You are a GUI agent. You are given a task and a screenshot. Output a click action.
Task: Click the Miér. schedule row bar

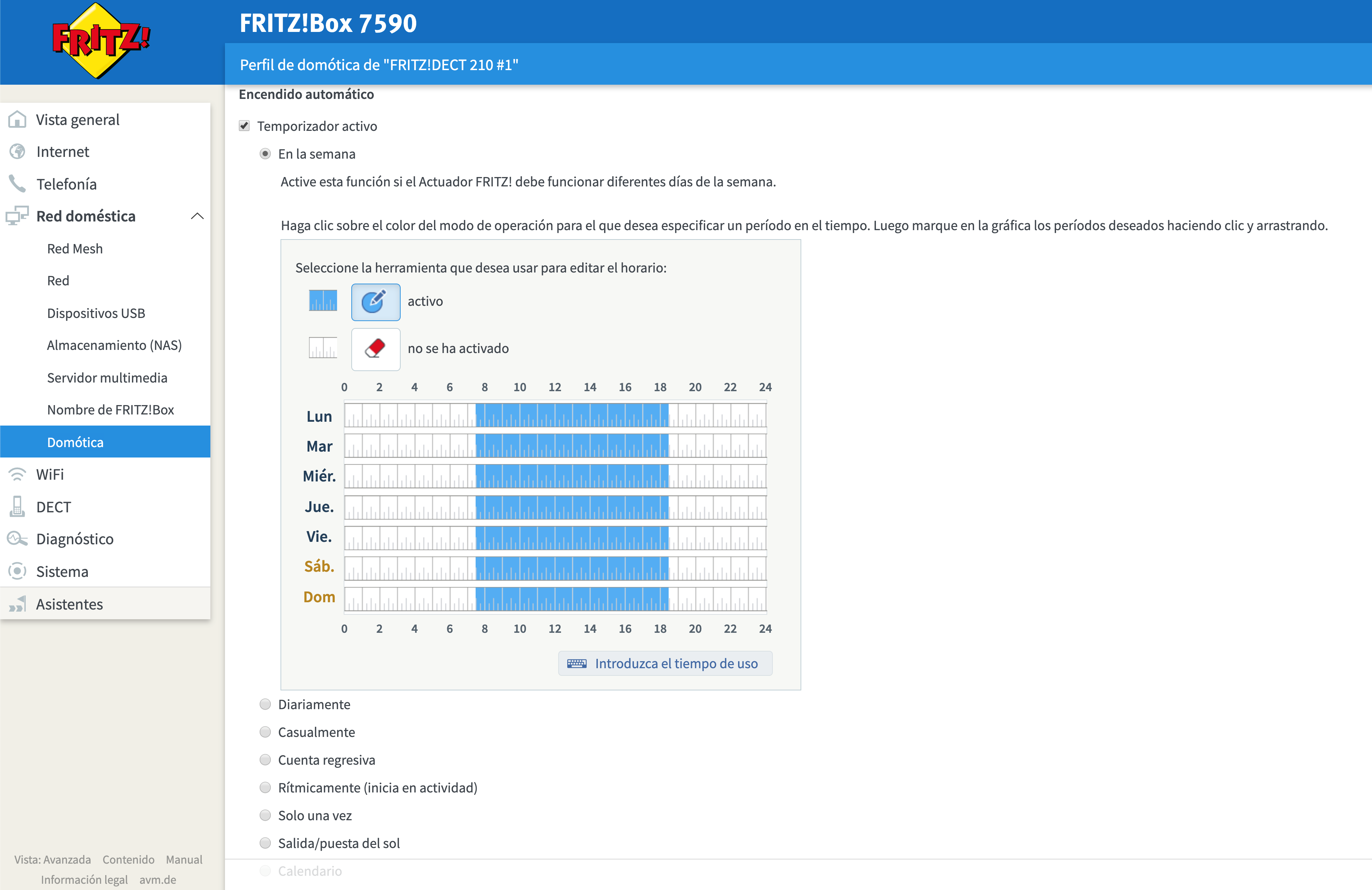(555, 476)
